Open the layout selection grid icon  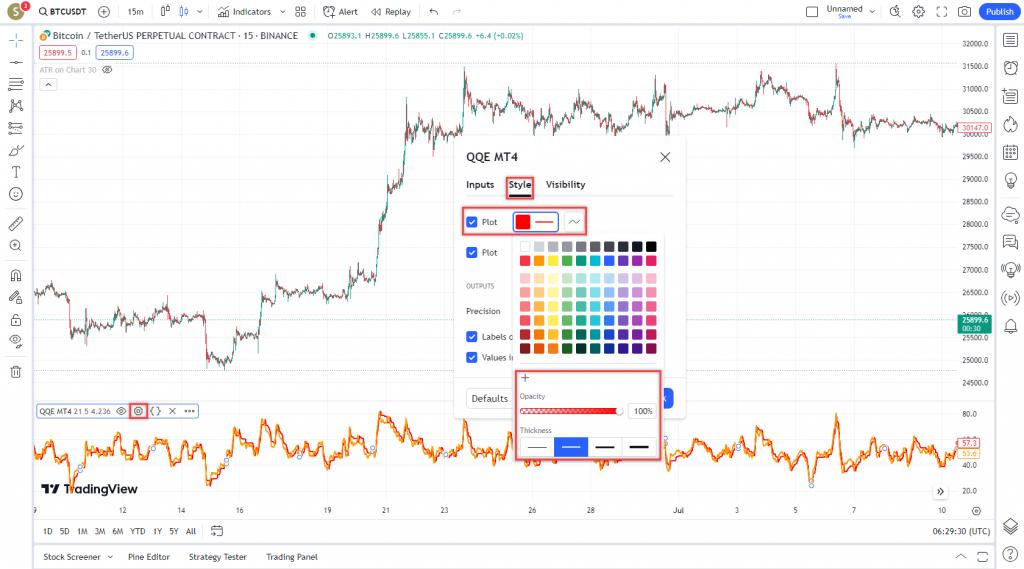(300, 12)
